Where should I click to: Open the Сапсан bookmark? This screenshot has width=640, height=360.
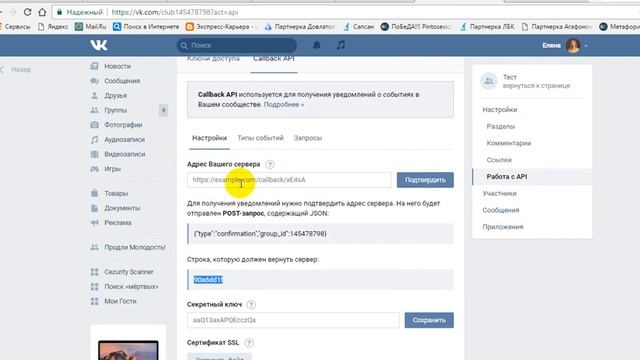[x=359, y=27]
